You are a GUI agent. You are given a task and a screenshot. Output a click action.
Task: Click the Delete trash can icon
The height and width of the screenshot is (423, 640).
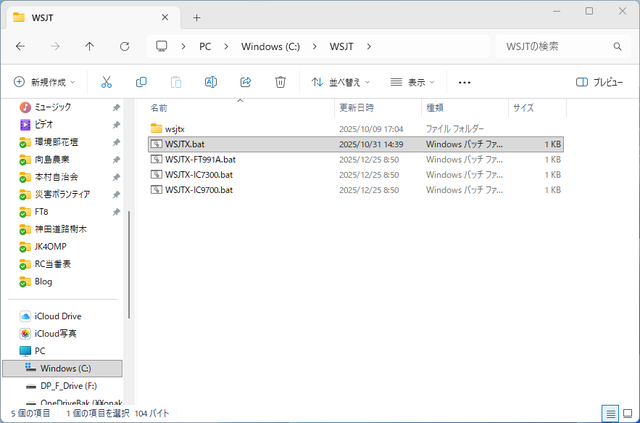(280, 82)
